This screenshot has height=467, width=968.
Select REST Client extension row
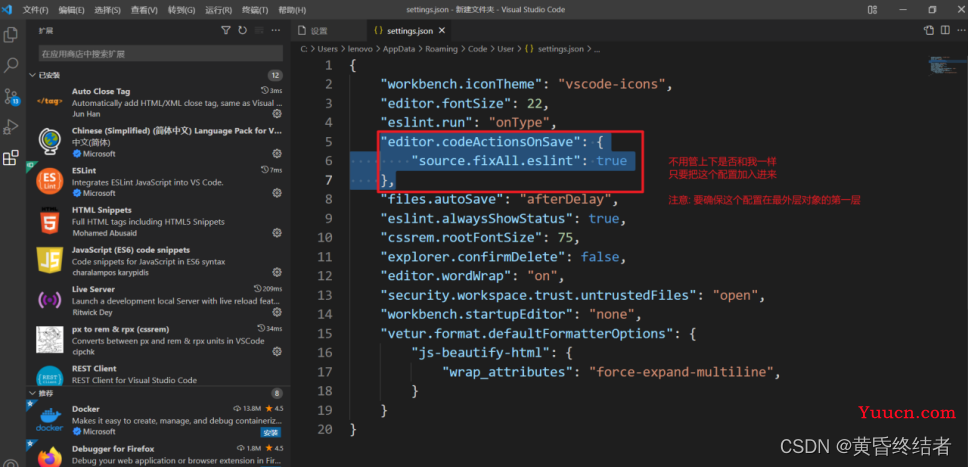tap(159, 374)
